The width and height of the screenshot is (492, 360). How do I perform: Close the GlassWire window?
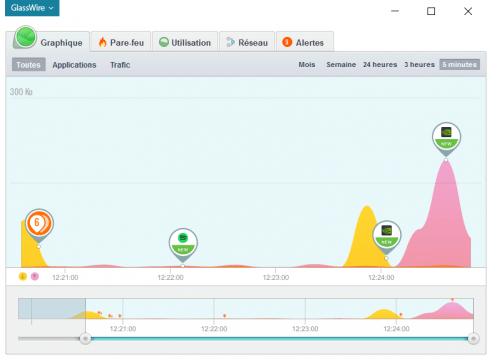pos(468,11)
